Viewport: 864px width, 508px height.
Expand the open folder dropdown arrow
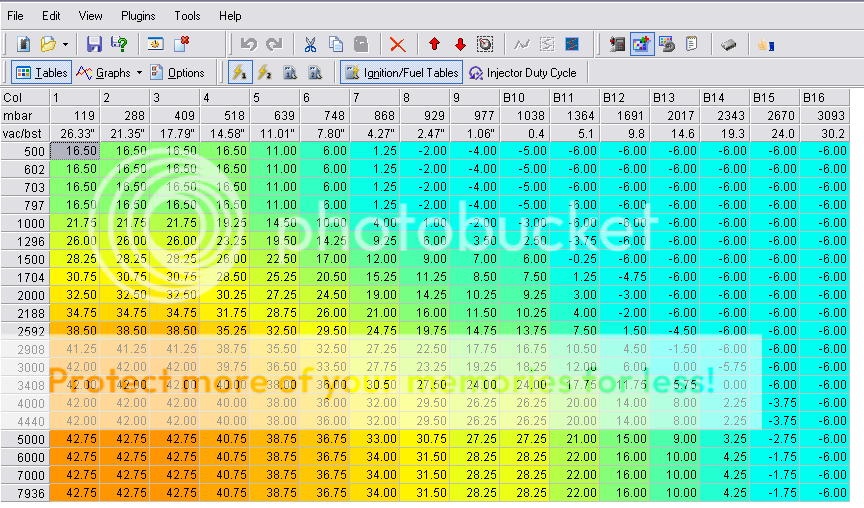tap(65, 44)
